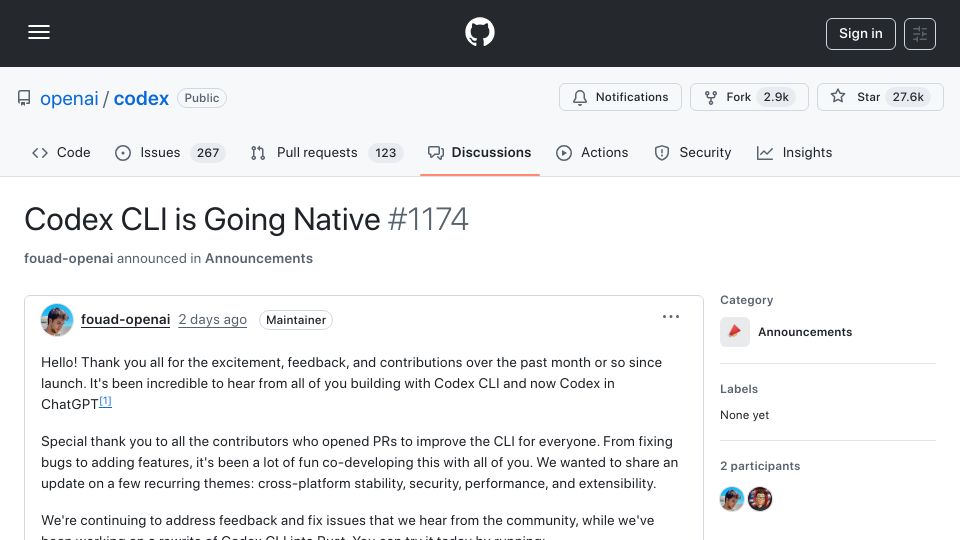Click discussion number #1174
960x540 pixels.
pos(428,219)
